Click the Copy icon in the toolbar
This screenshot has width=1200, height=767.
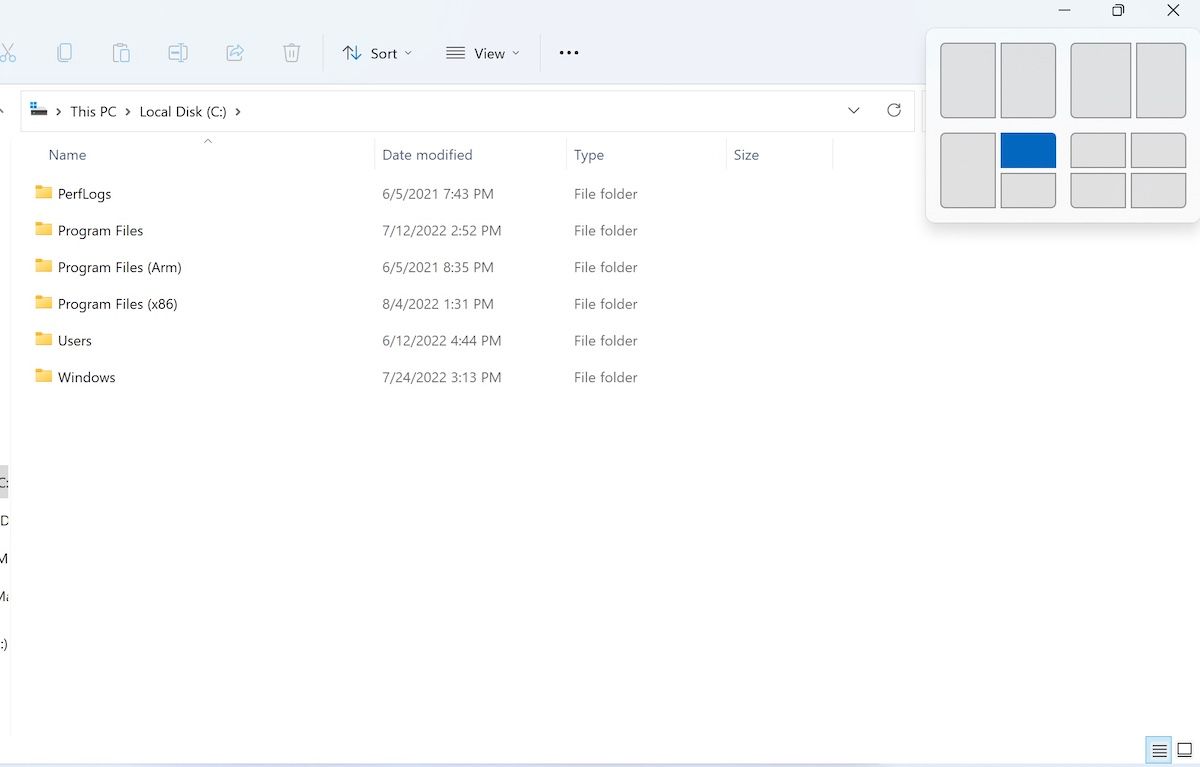coord(64,53)
